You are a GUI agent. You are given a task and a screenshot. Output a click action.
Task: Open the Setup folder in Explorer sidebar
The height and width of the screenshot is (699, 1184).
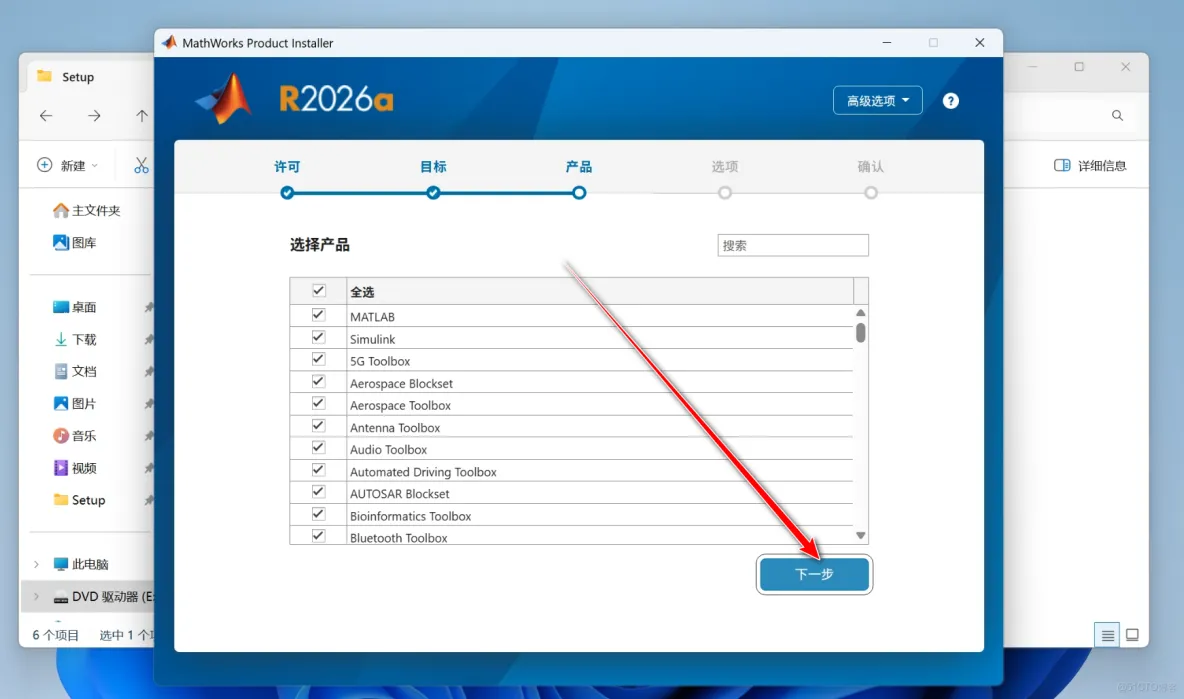[79, 500]
